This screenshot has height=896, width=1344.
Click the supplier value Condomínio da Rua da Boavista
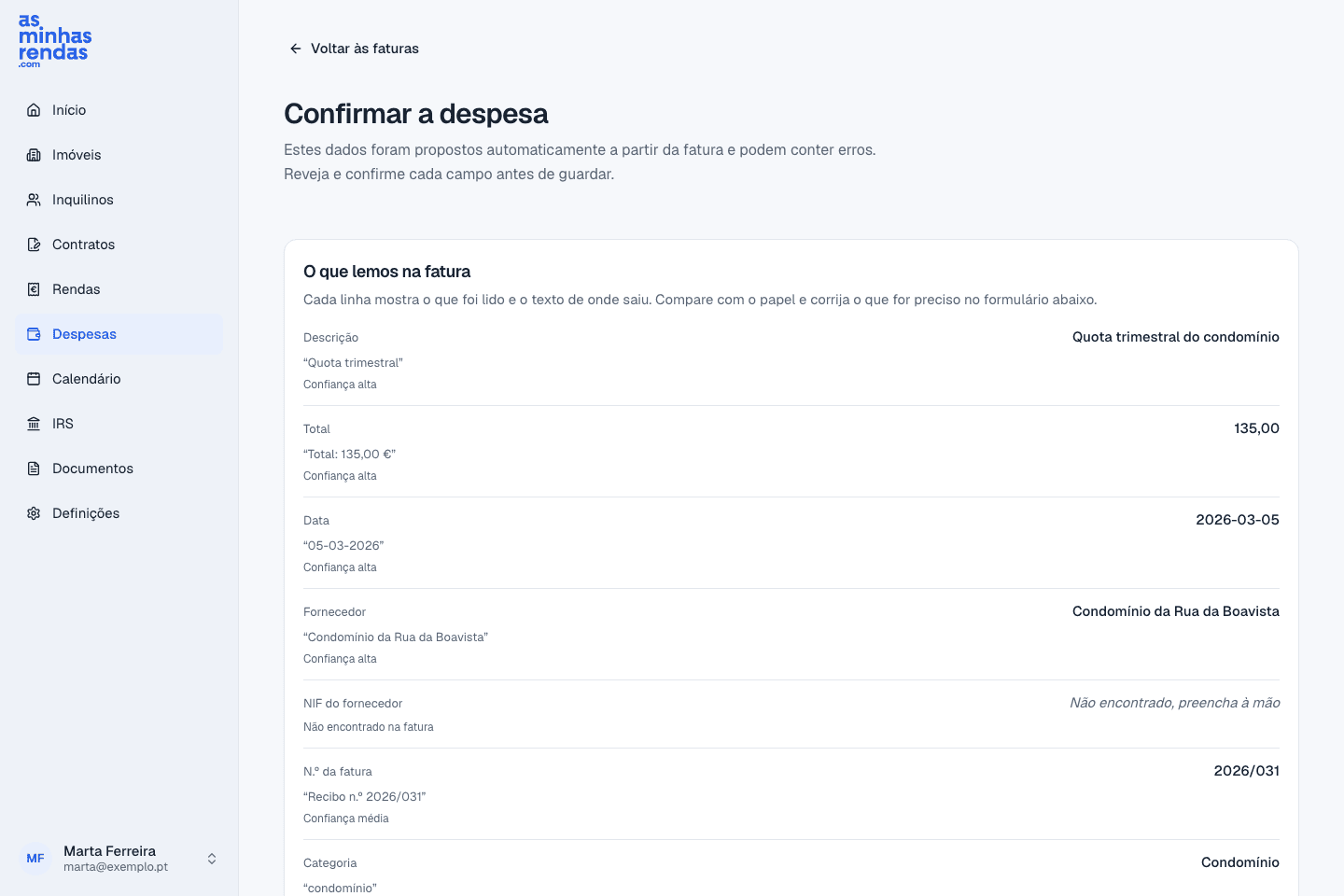pos(1176,611)
